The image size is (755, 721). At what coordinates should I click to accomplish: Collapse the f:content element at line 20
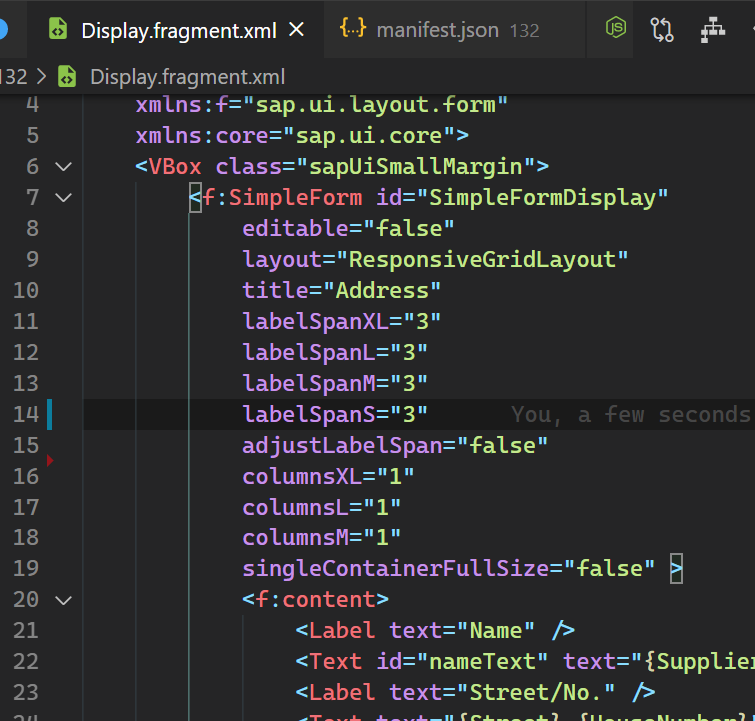coord(64,601)
